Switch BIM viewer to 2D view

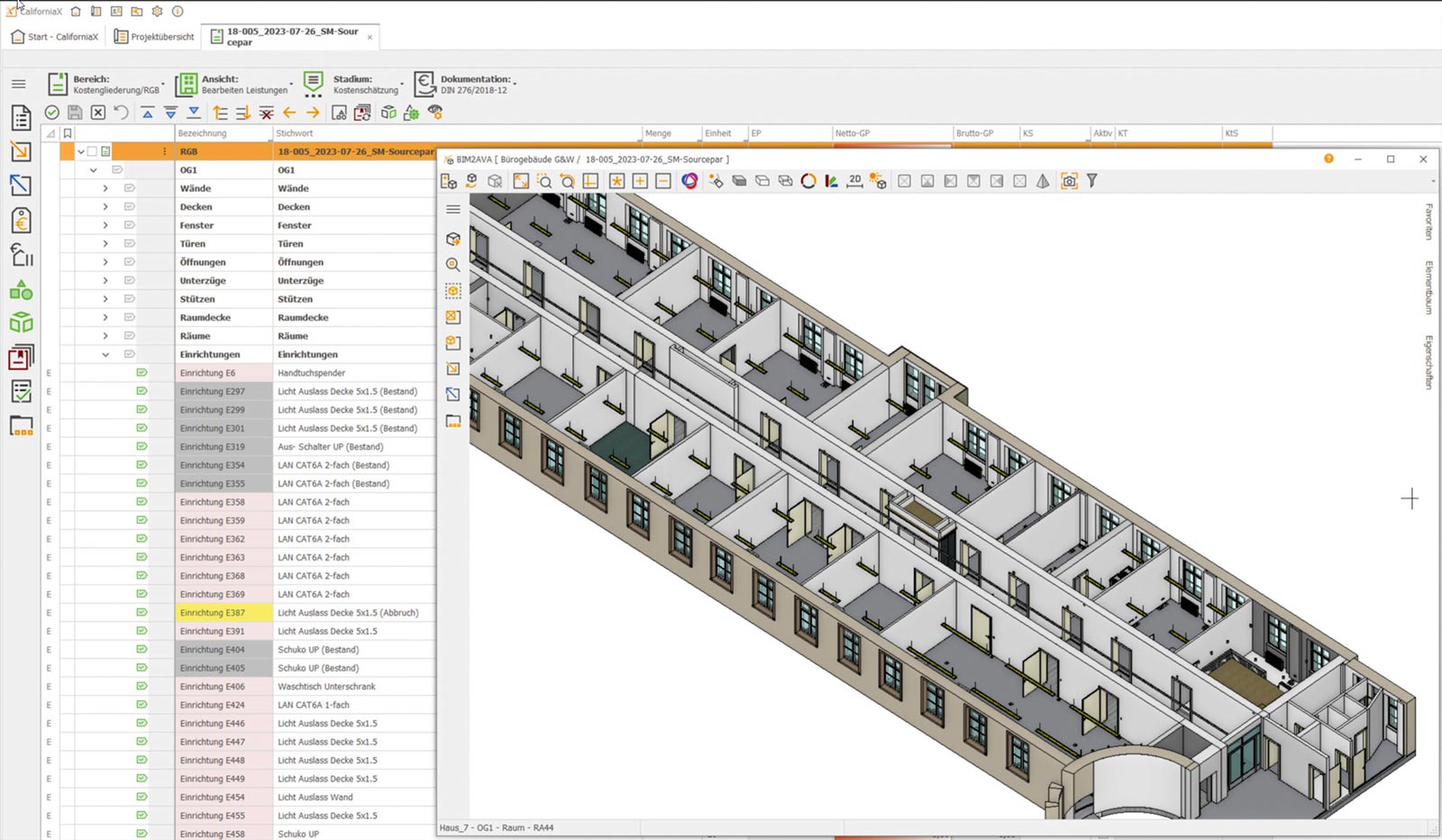pyautogui.click(x=854, y=181)
